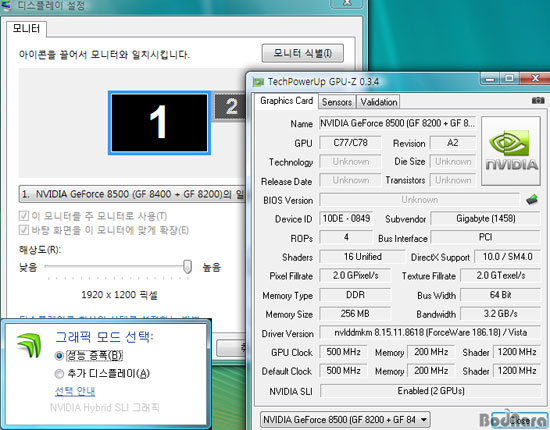550x430 pixels.
Task: Click the 모니터 식별(I) button
Action: click(x=303, y=53)
